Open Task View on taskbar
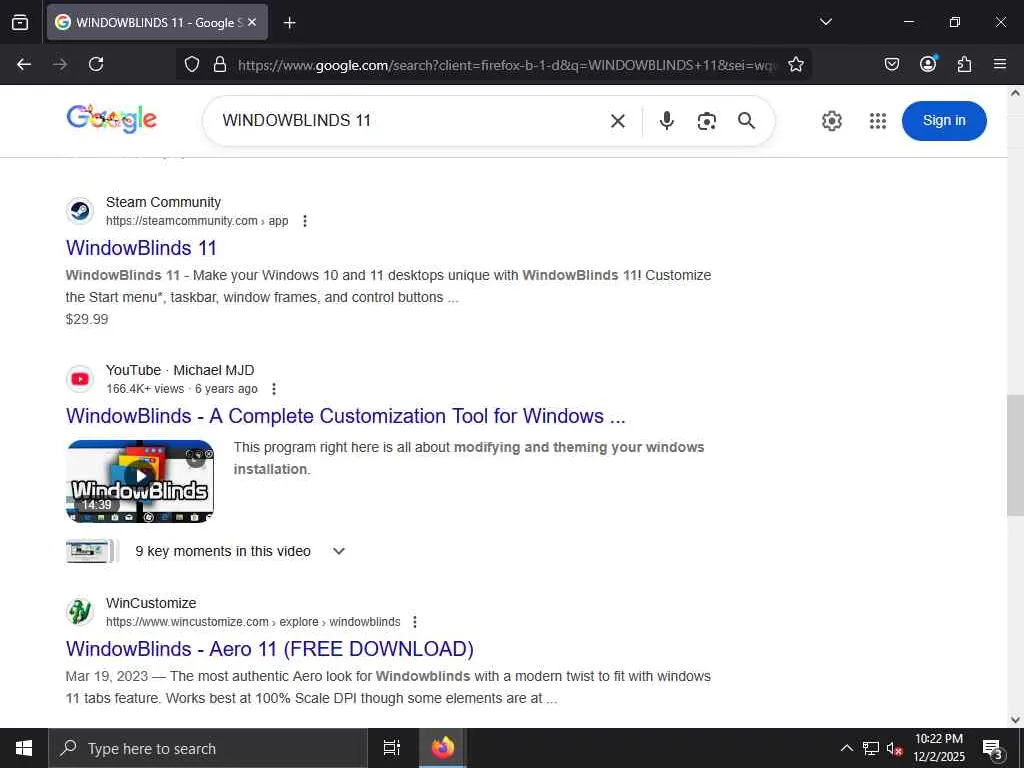Viewport: 1024px width, 768px height. pyautogui.click(x=392, y=748)
